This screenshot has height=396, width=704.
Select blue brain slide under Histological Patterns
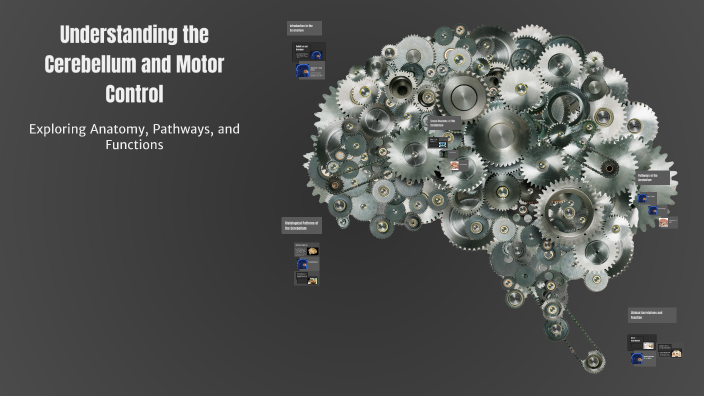[308, 264]
